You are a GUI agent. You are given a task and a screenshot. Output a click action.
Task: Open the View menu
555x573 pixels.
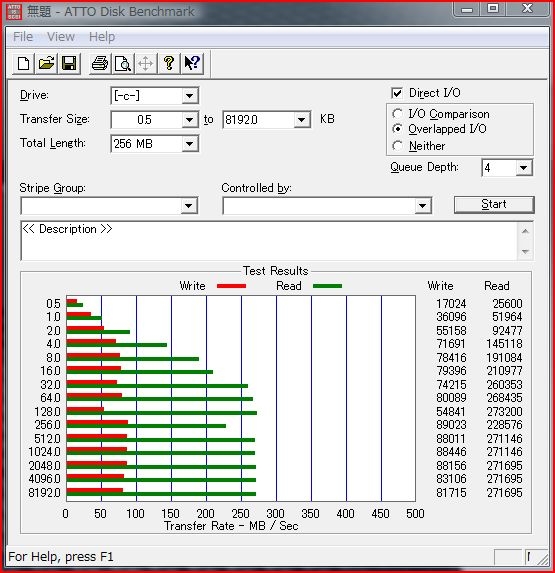(x=61, y=37)
